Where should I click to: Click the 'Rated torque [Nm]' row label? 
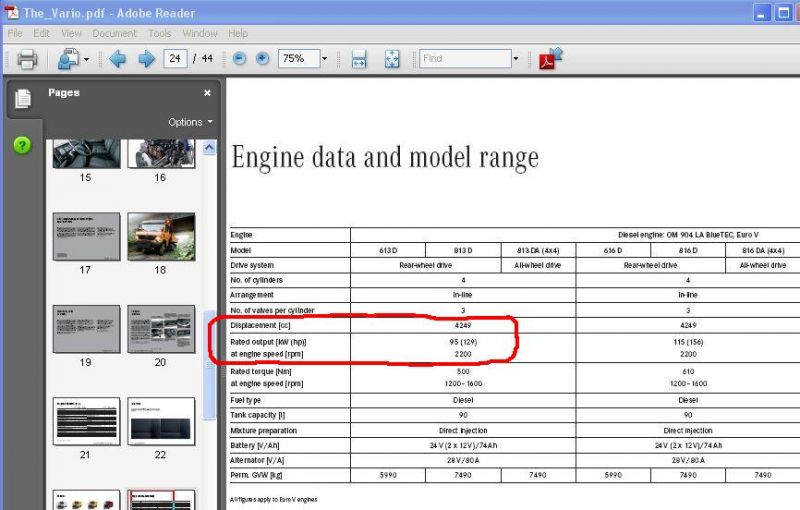[x=261, y=371]
